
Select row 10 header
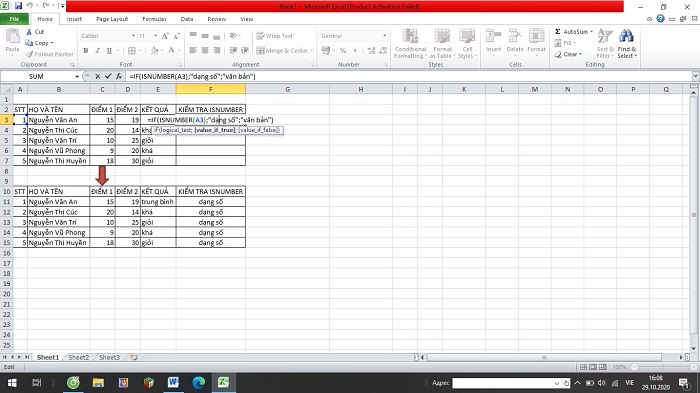pyautogui.click(x=7, y=191)
